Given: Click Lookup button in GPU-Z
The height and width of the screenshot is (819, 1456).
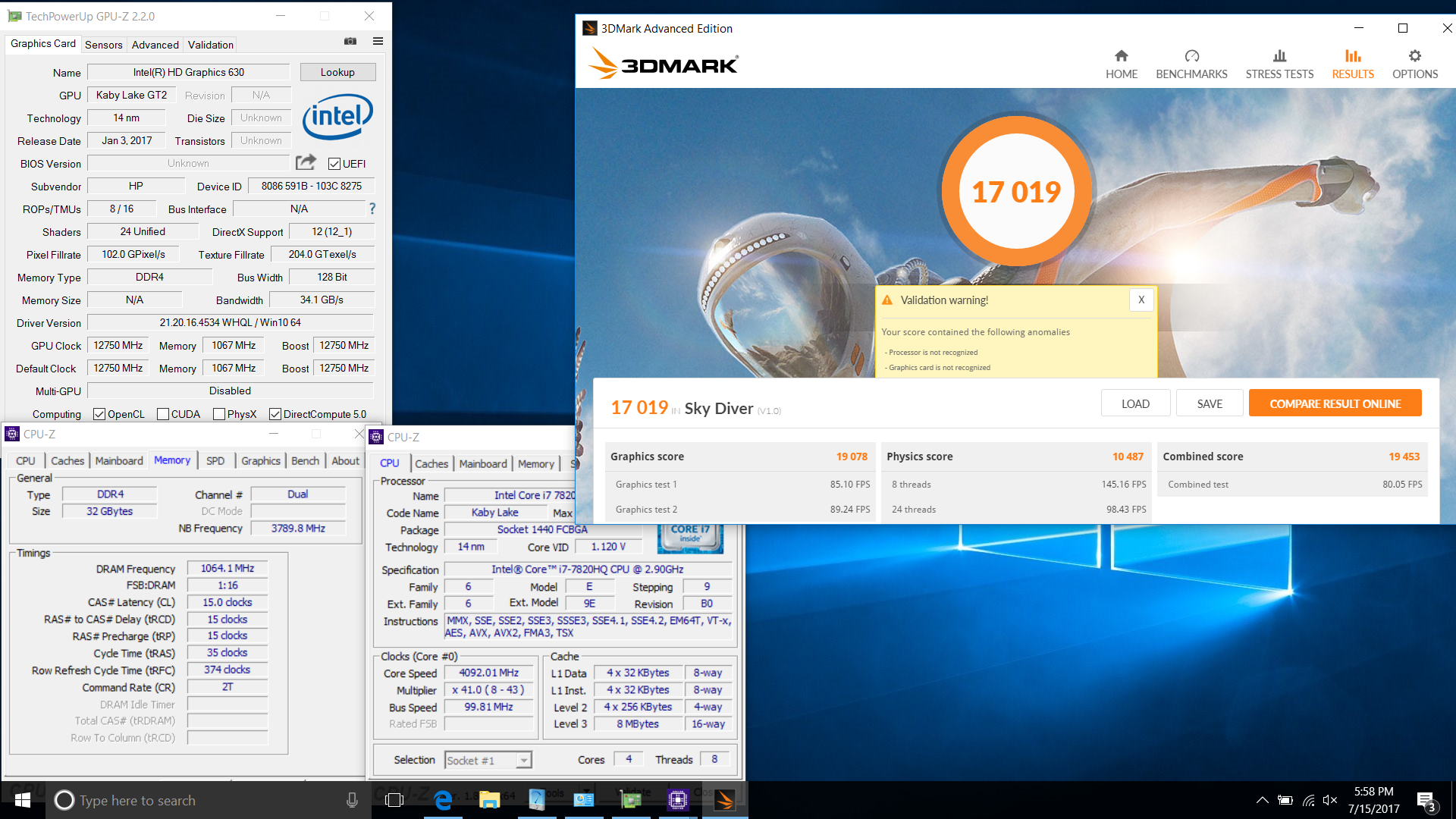Looking at the screenshot, I should click(x=338, y=72).
